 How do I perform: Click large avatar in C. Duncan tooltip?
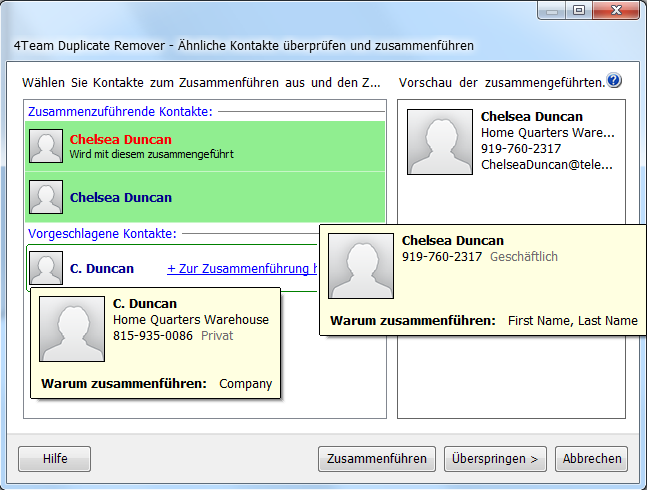click(x=71, y=329)
